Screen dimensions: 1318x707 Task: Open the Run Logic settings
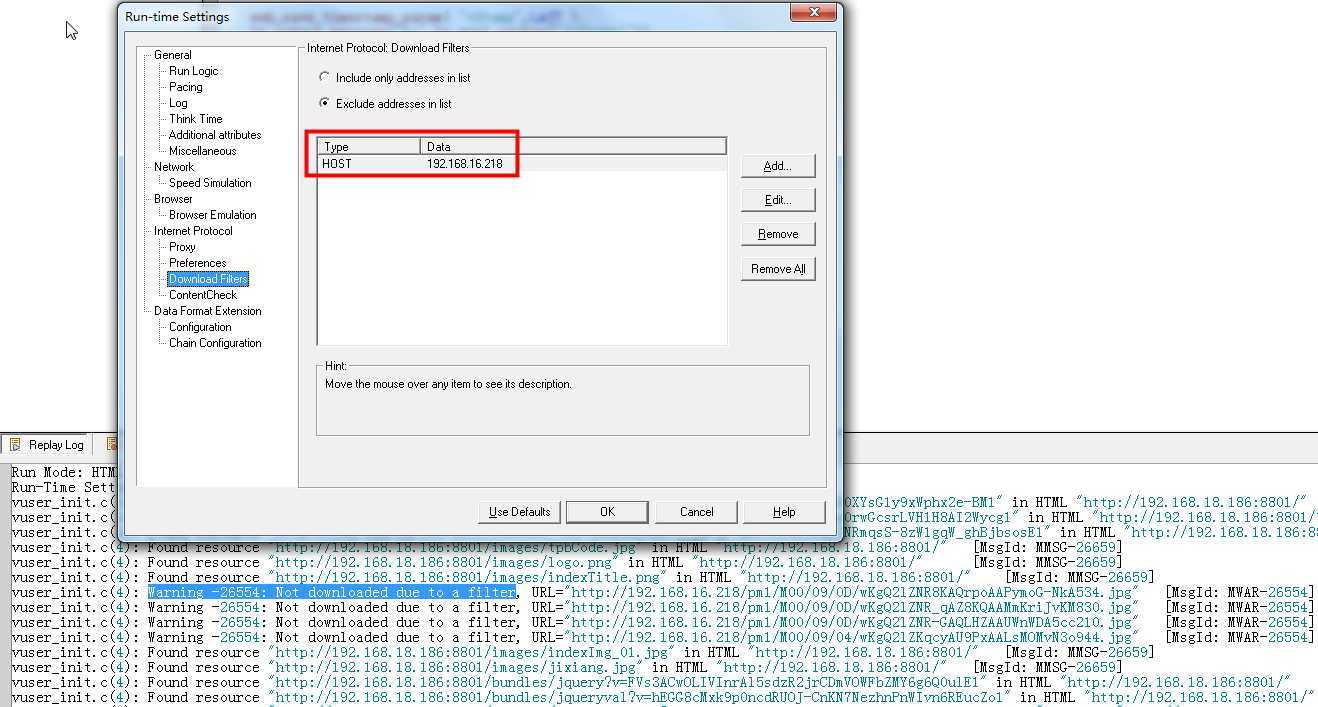pyautogui.click(x=193, y=71)
